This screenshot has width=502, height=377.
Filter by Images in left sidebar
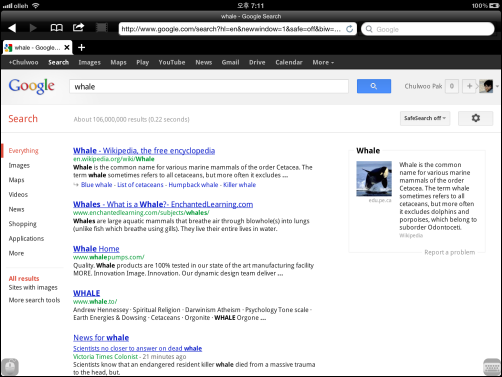(19, 165)
